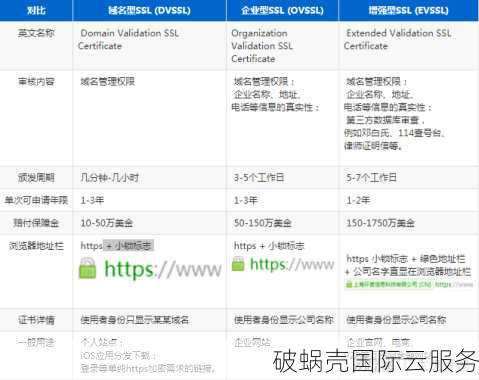Image resolution: width=479 pixels, height=380 pixels.
Task: Click "https 小锁标志 + 绿色地址栏" text
Action: pos(406,259)
